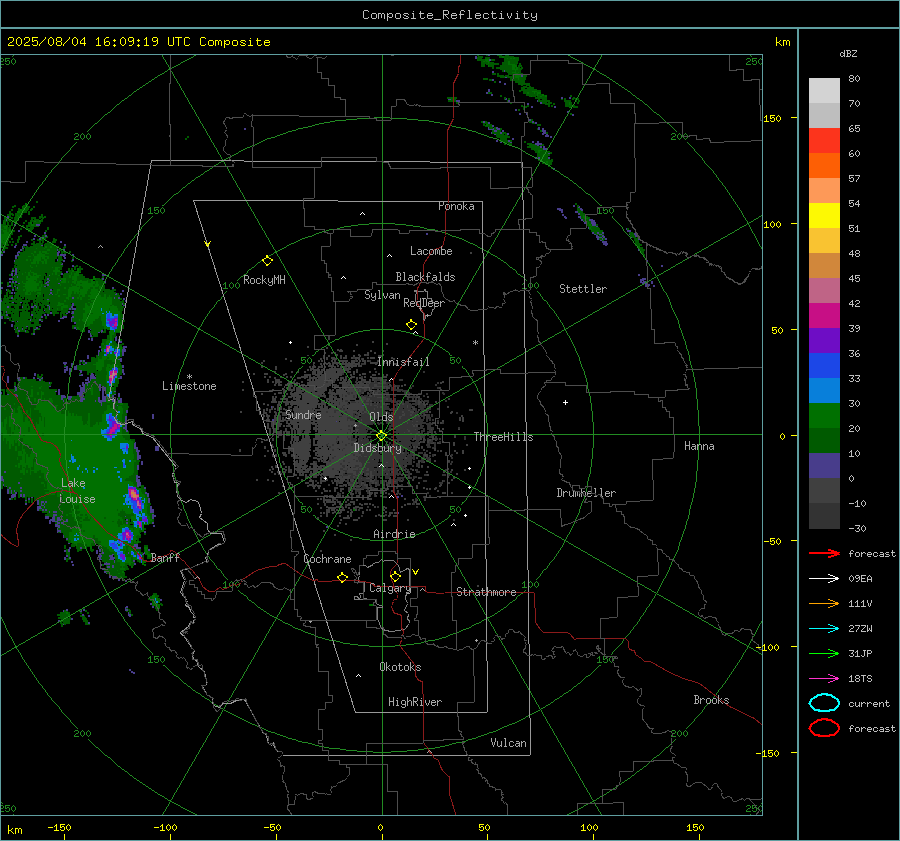Click the Limestone label

[x=189, y=386]
